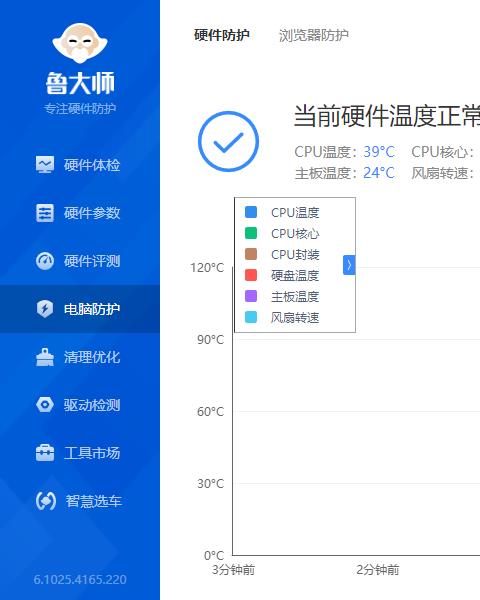This screenshot has width=480, height=600.
Task: Toggle CPU封装 brown legend swatch
Action: (251, 254)
